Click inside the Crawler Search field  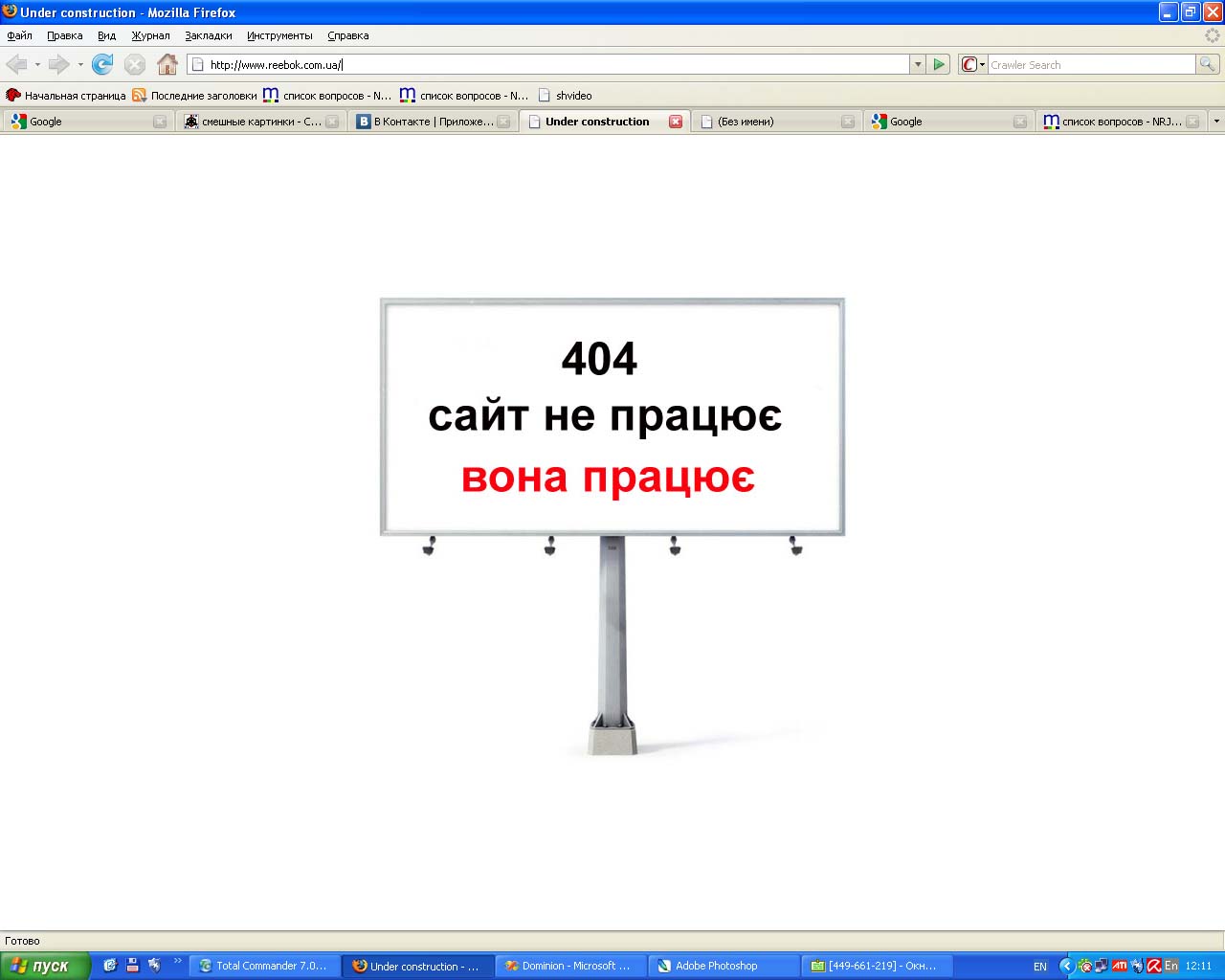(x=1091, y=64)
